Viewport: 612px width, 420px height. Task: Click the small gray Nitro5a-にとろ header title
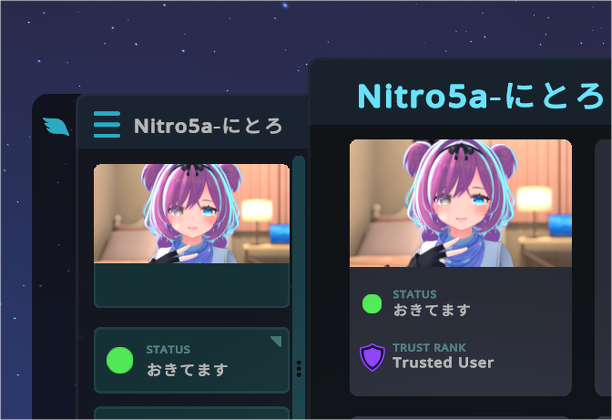coord(208,126)
